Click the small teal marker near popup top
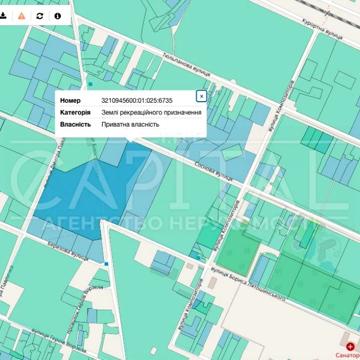Image resolution: width=360 pixels, height=360 pixels. pyautogui.click(x=90, y=84)
